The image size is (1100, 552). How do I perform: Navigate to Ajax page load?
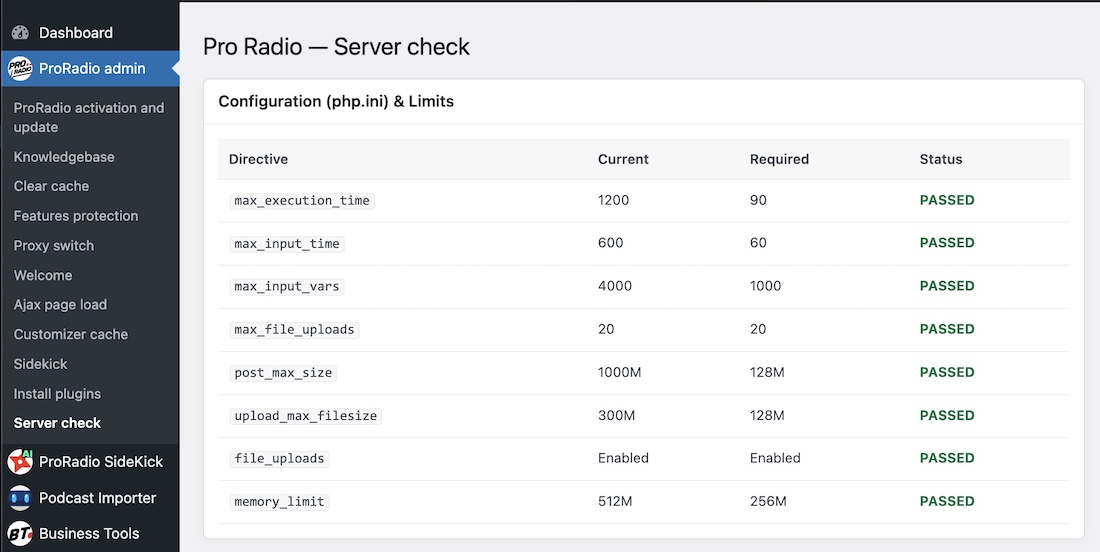[60, 305]
